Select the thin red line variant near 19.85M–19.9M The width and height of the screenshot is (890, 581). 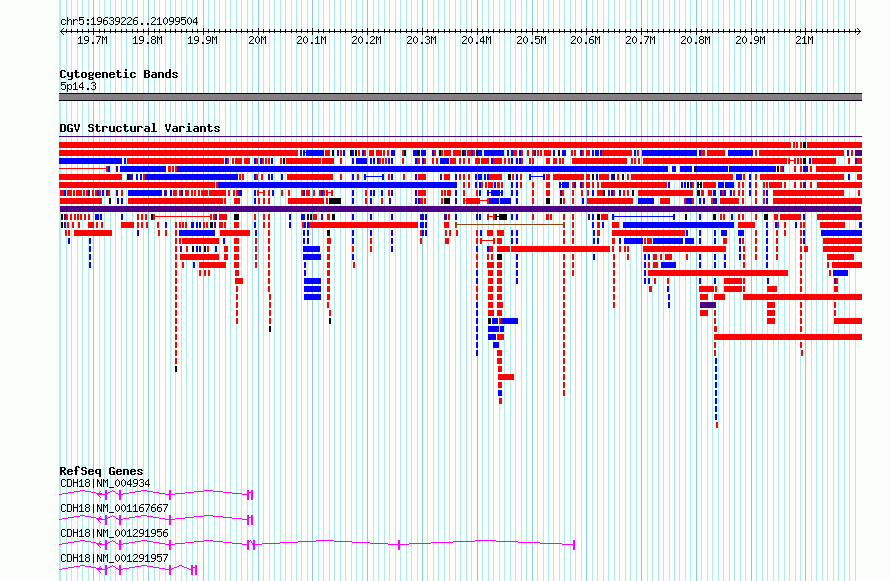(x=182, y=217)
